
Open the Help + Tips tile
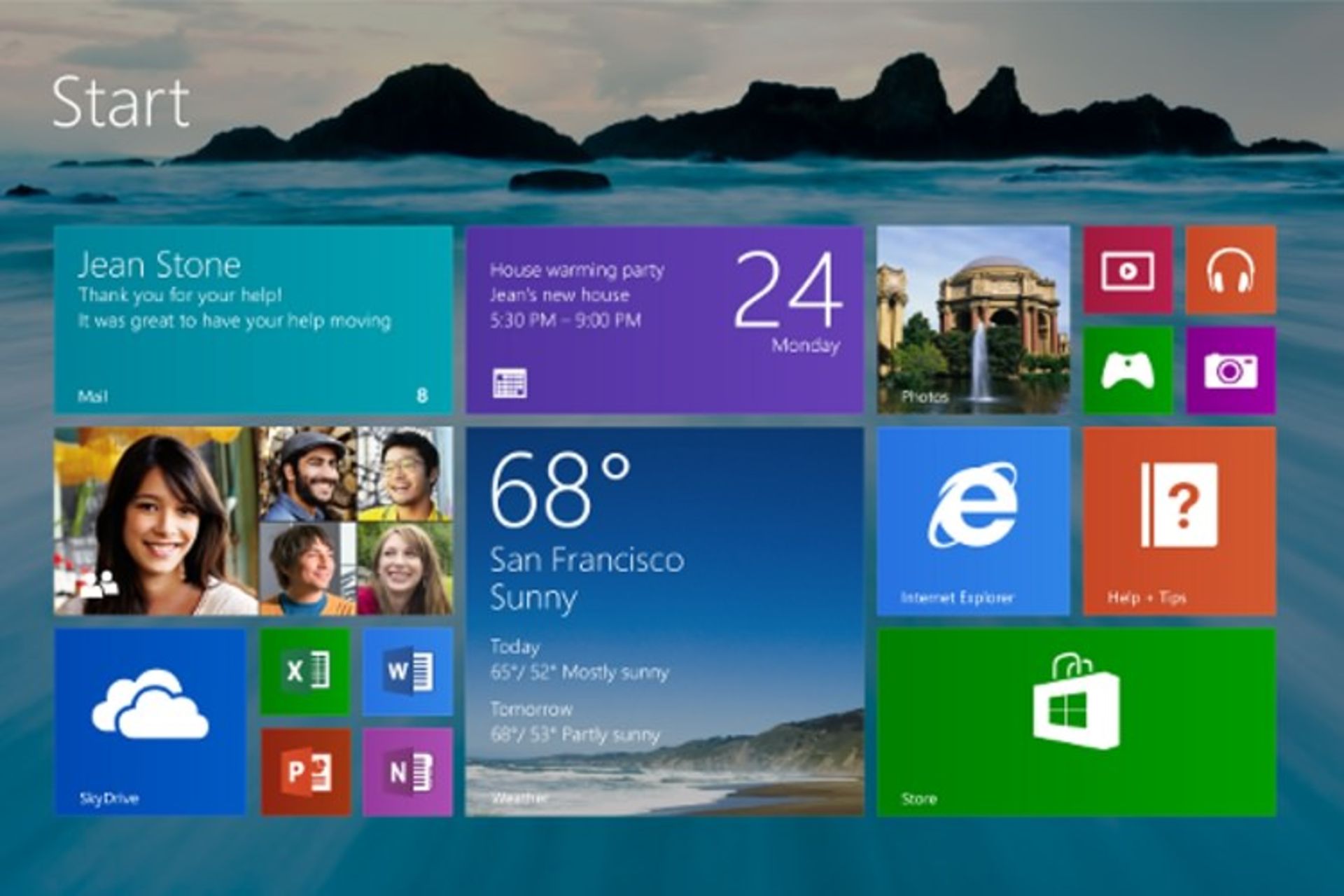pos(1179,521)
